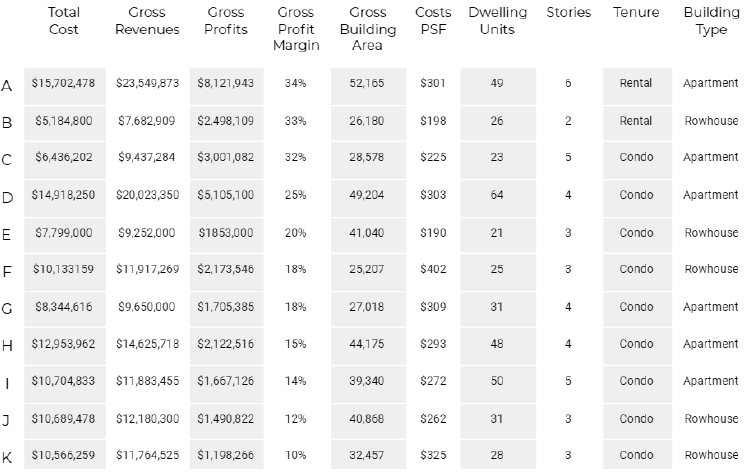Select row label A
Screen dimensions: 744x472
click(x=8, y=85)
